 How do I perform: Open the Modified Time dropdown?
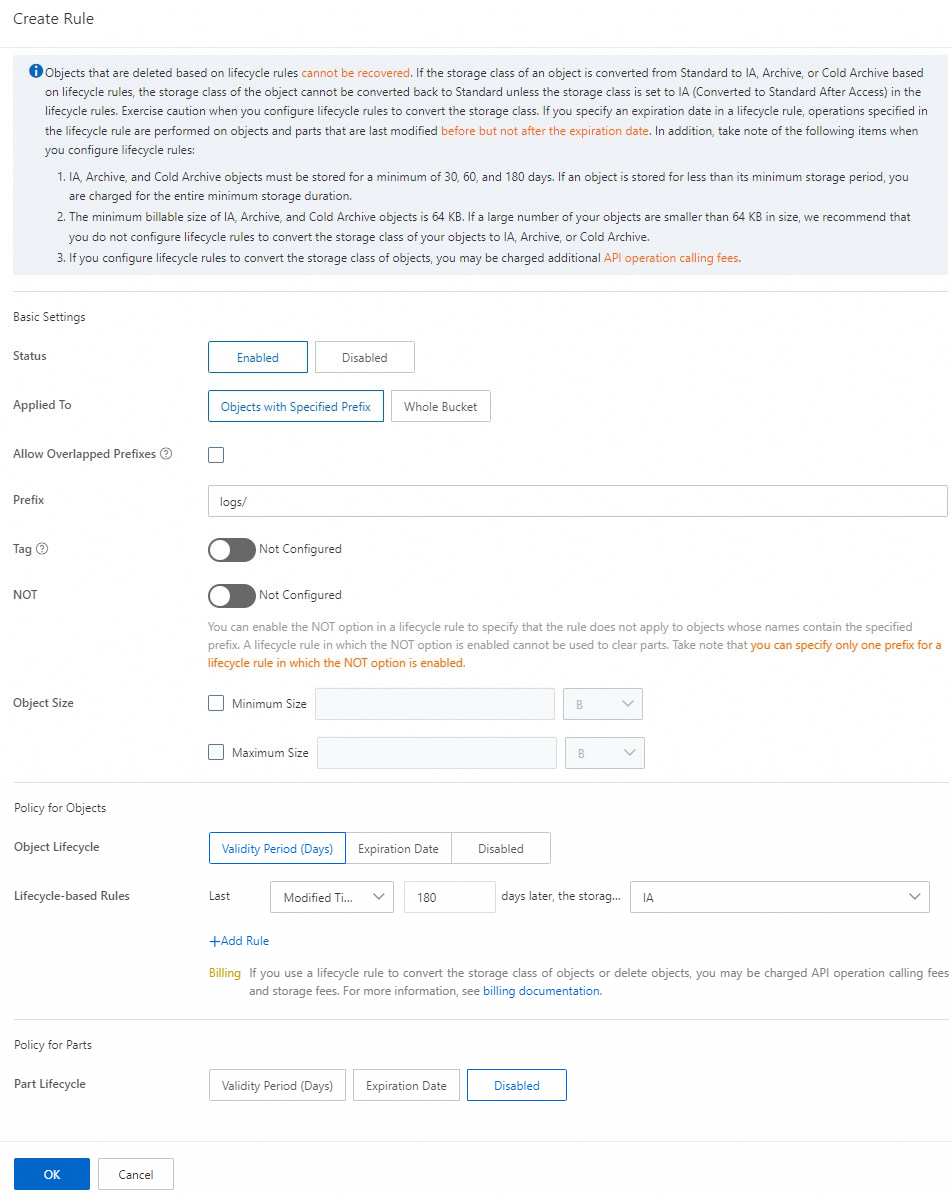[x=332, y=897]
